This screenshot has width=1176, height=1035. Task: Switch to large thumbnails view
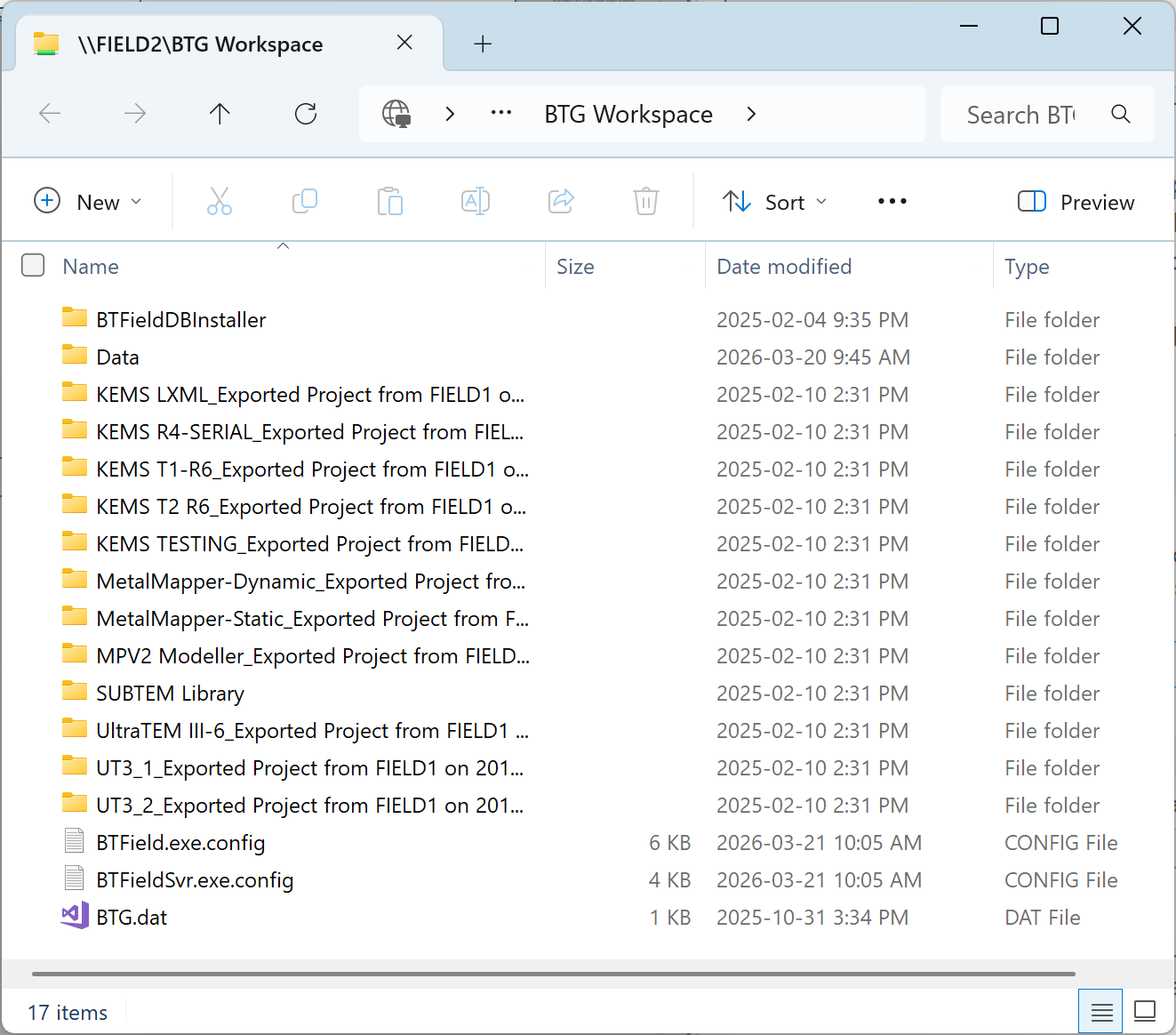(x=1145, y=1012)
